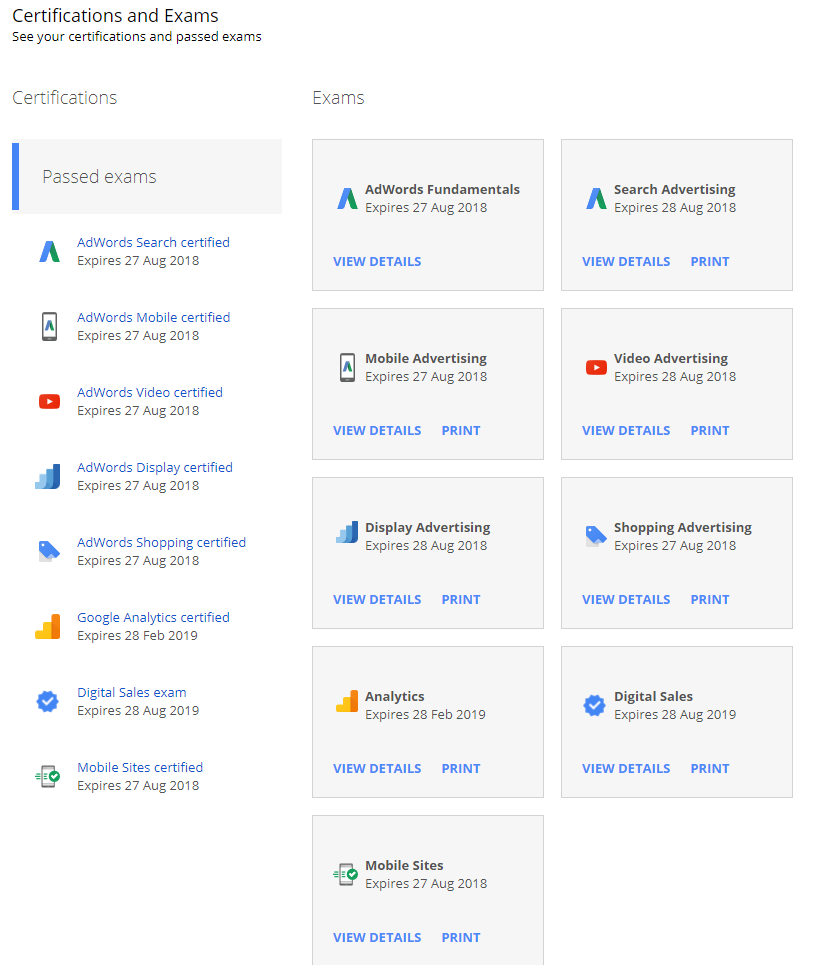Click the AdWords Shopping certified tag icon
The width and height of the screenshot is (824, 965).
click(x=49, y=551)
